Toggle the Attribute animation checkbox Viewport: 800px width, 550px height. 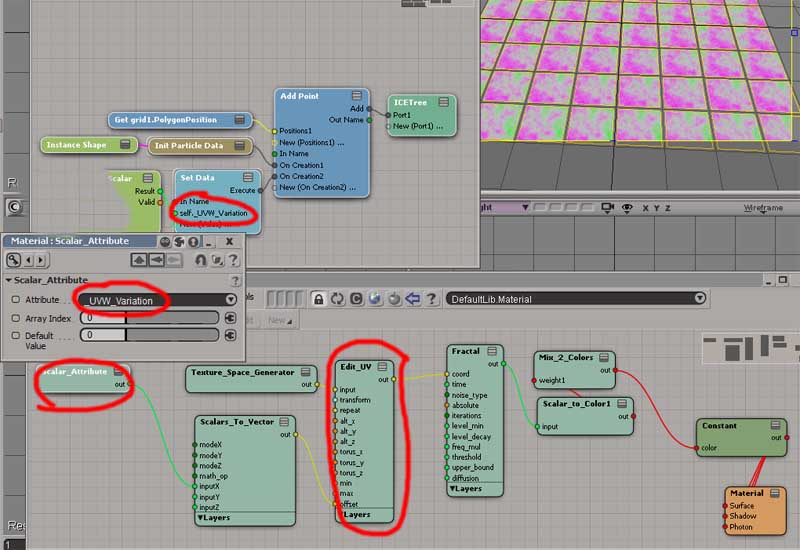click(16, 299)
